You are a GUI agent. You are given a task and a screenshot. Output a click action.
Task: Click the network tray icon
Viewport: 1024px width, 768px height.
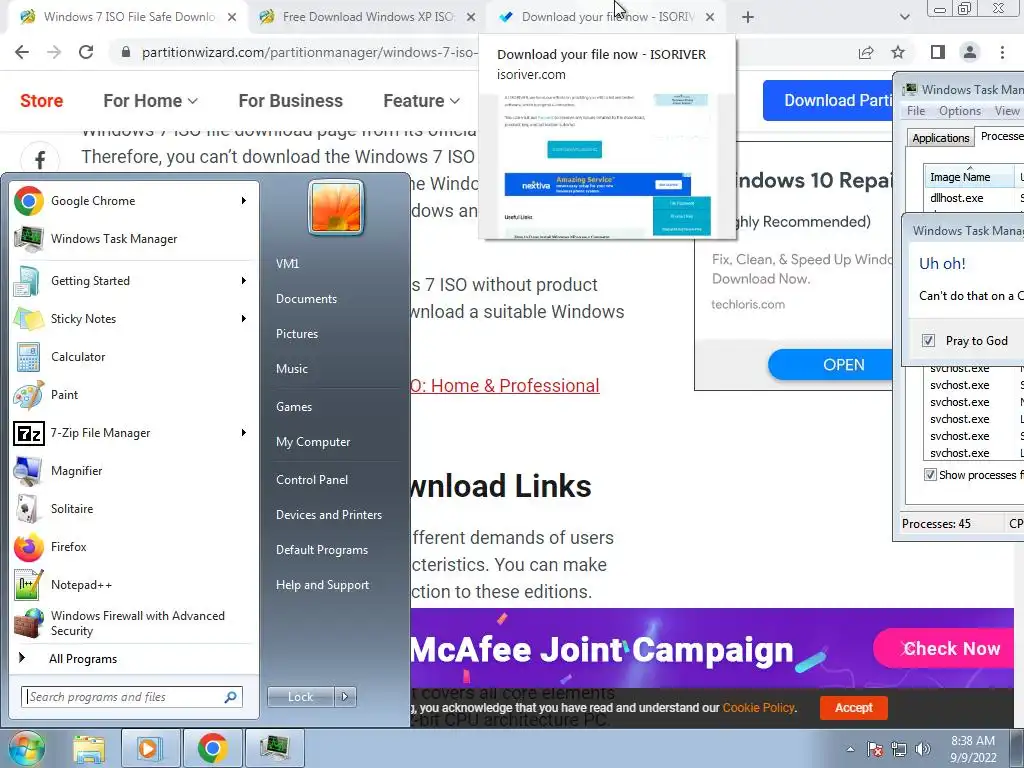tap(899, 749)
